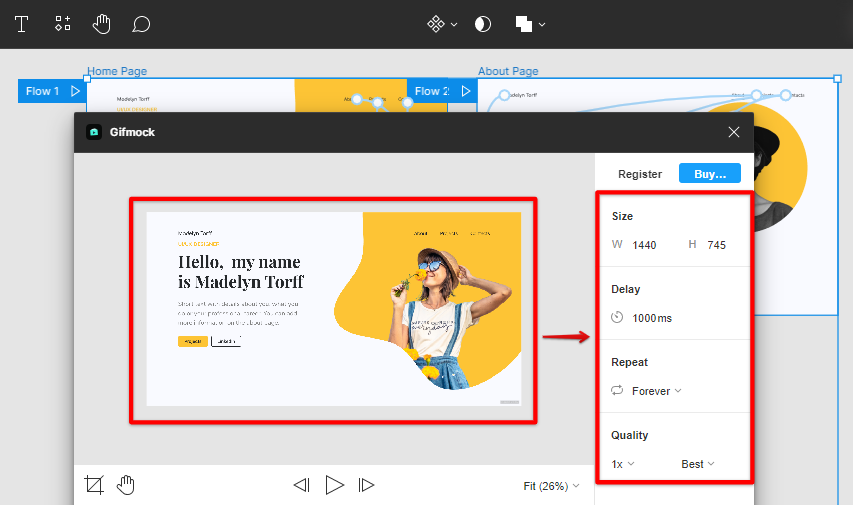Viewport: 853px width, 505px height.
Task: Click the Flow 1 play button
Action: pos(75,91)
